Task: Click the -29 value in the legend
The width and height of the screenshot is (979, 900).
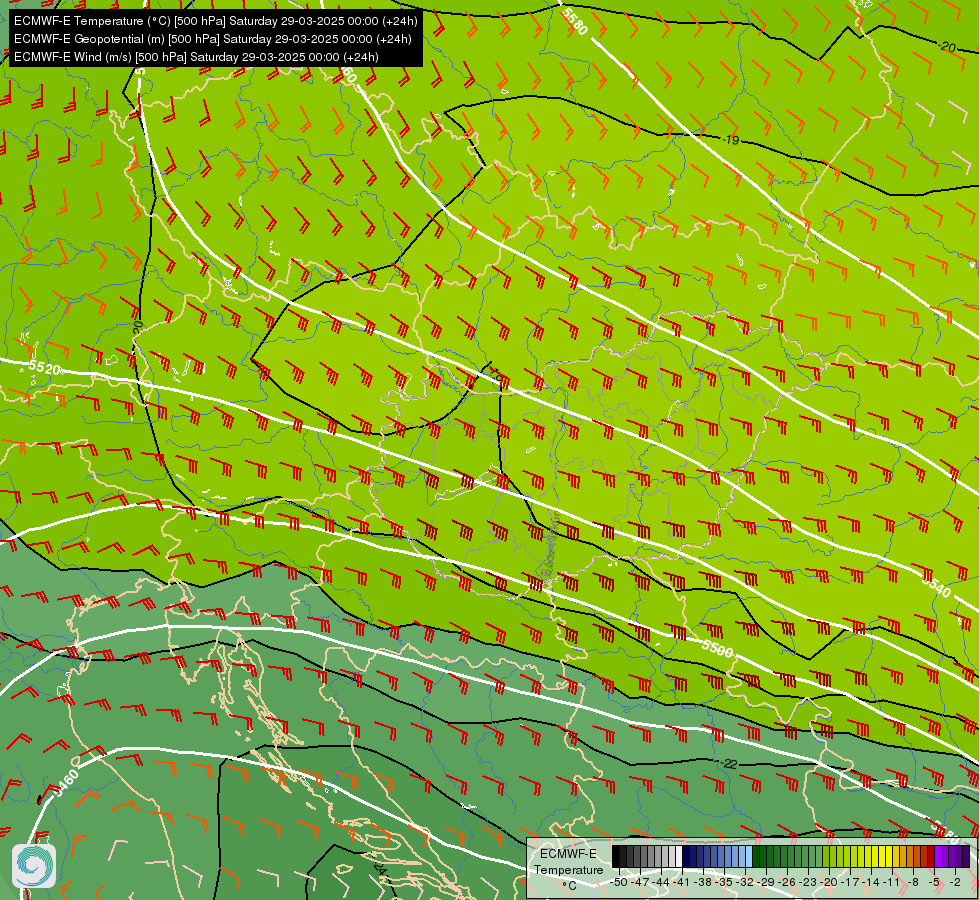Action: click(x=766, y=882)
